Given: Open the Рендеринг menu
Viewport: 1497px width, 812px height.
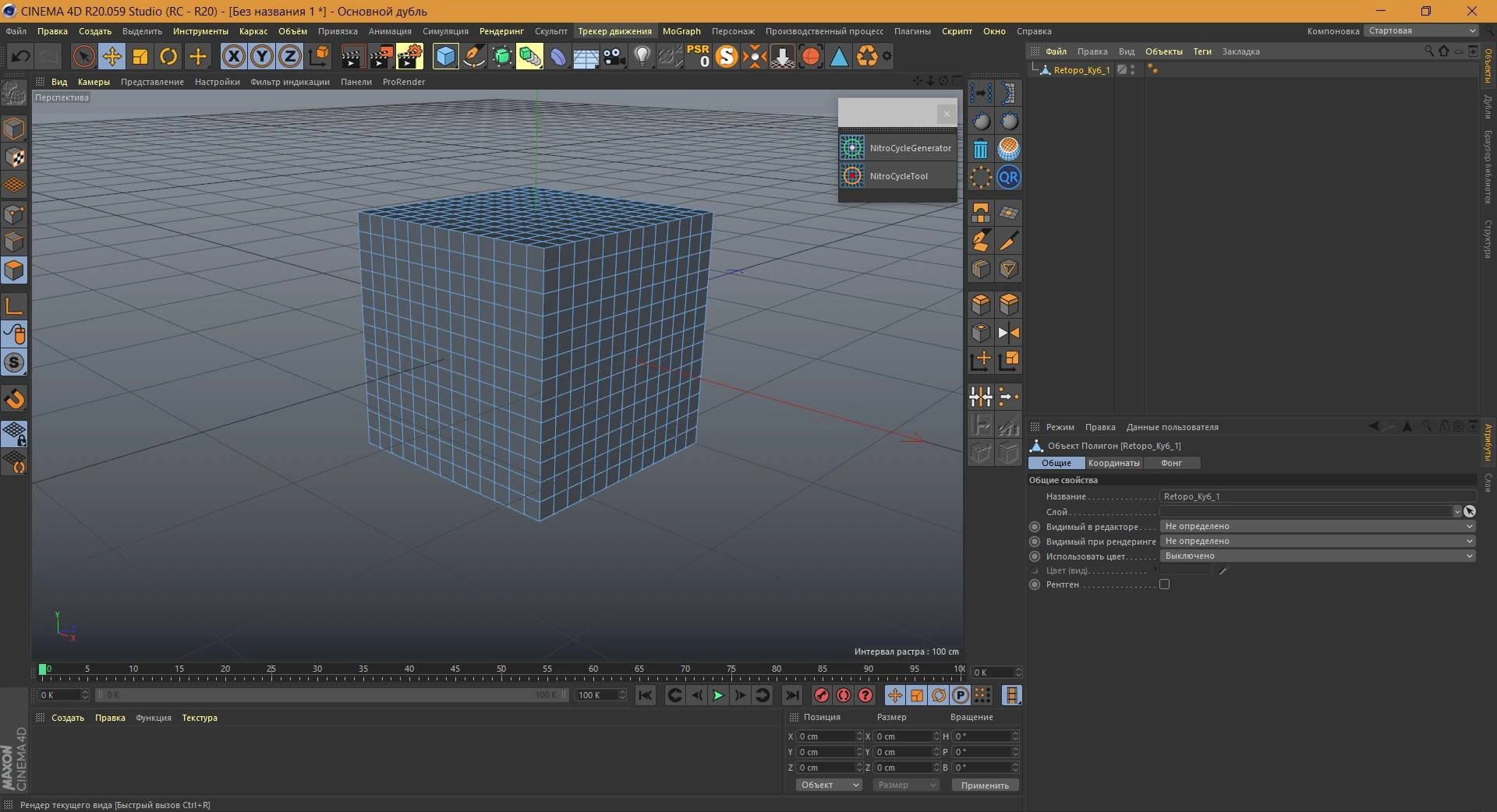Looking at the screenshot, I should [501, 31].
